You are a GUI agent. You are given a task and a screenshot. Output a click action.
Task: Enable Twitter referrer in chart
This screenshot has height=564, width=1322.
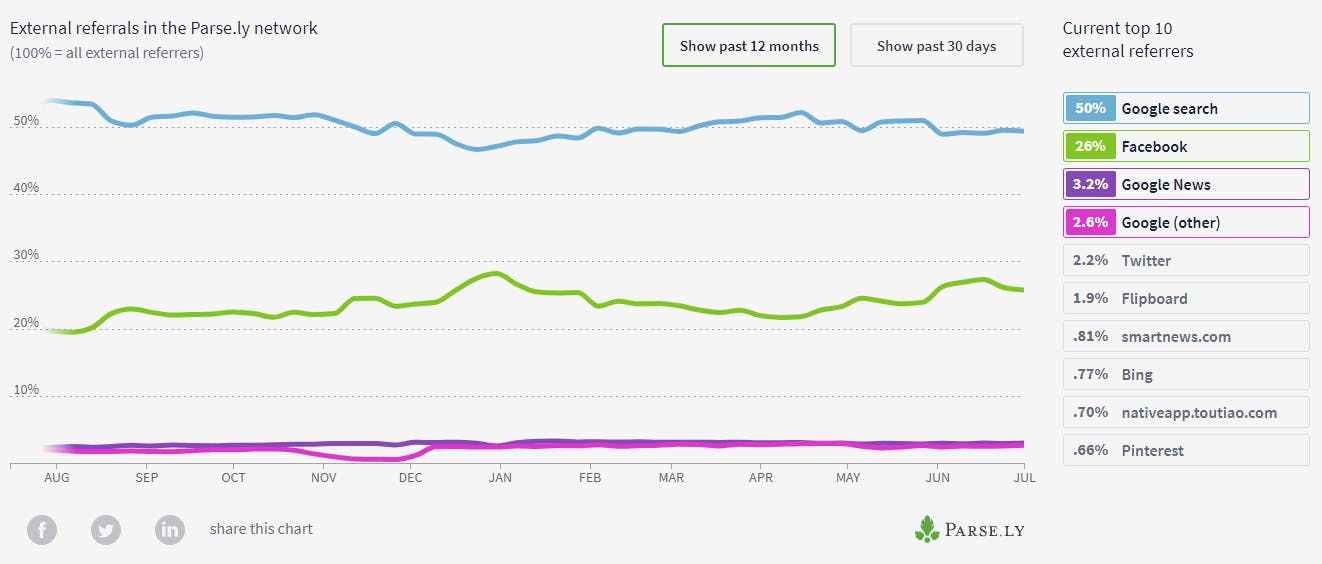coord(1186,260)
